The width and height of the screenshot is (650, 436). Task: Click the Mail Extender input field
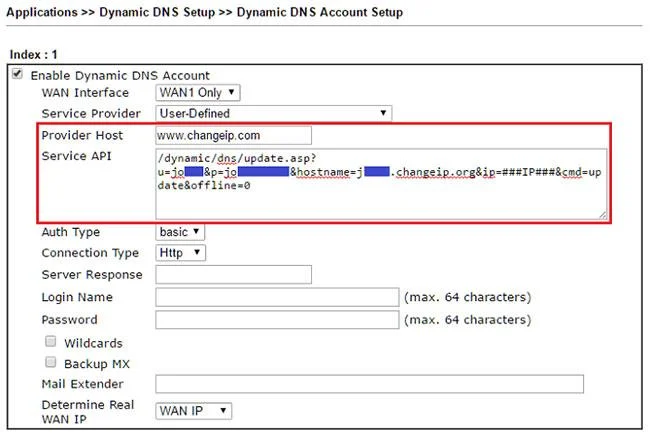369,384
